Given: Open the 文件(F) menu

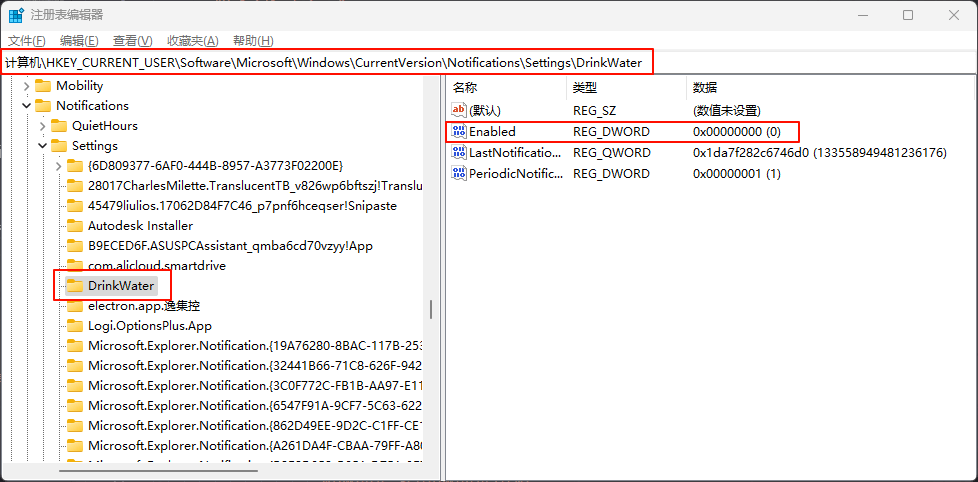Looking at the screenshot, I should click(x=27, y=40).
